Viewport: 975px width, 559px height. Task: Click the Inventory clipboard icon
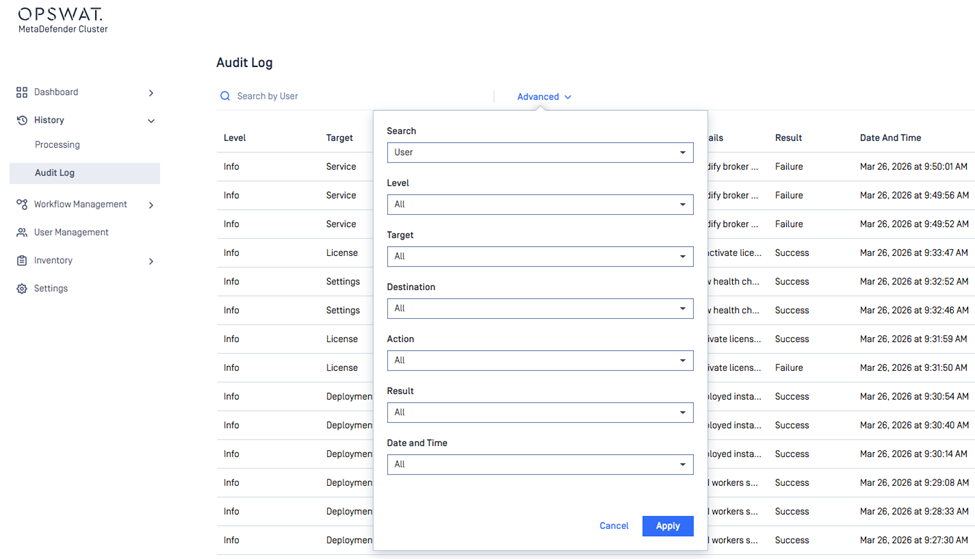coord(22,260)
